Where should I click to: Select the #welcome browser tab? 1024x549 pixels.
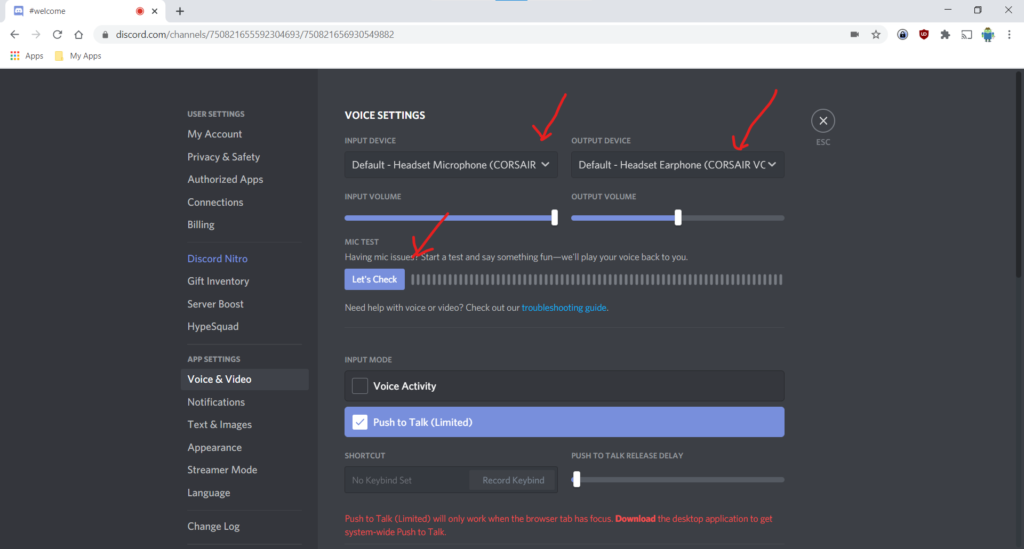pyautogui.click(x=84, y=11)
